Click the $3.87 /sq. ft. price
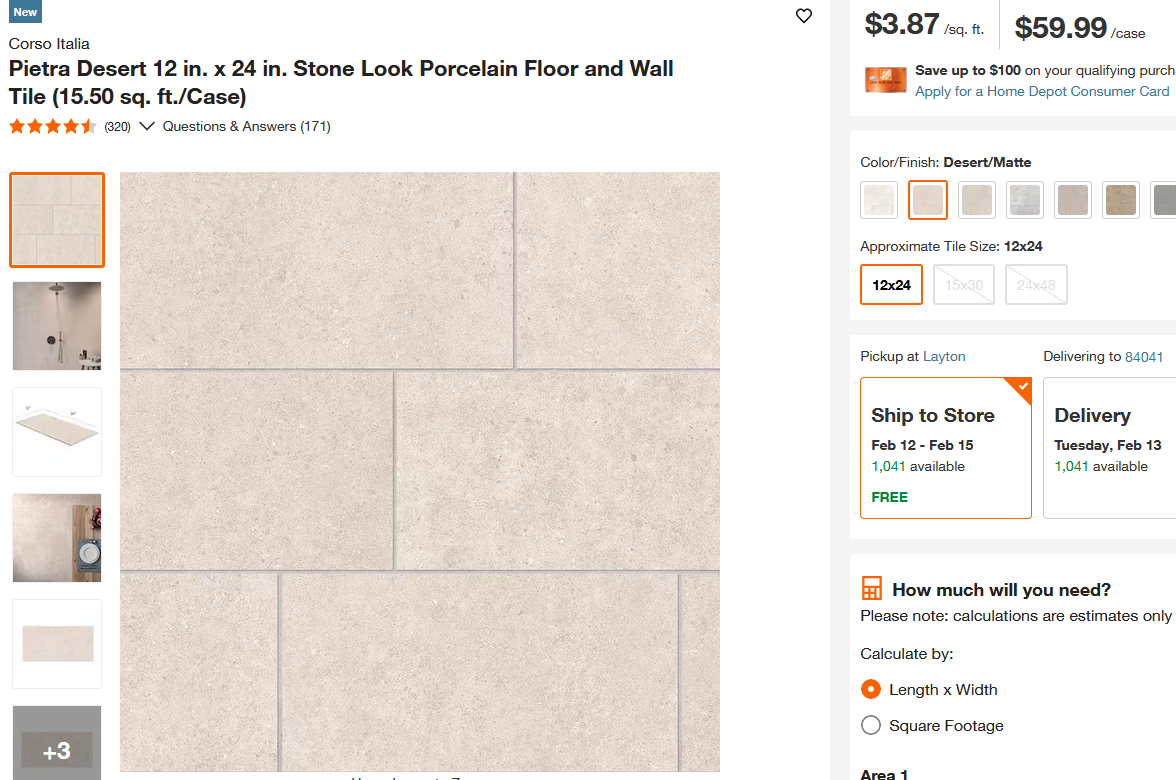Image resolution: width=1176 pixels, height=780 pixels. coord(924,26)
